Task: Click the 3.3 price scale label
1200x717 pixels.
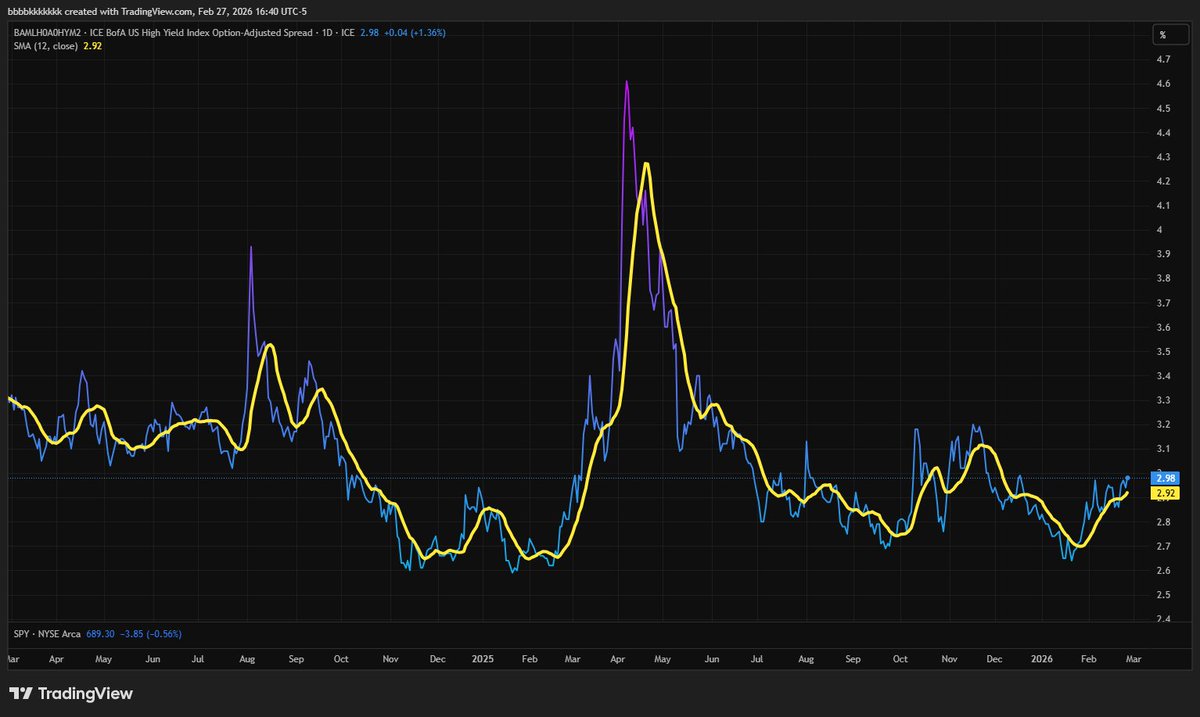Action: coord(1163,401)
